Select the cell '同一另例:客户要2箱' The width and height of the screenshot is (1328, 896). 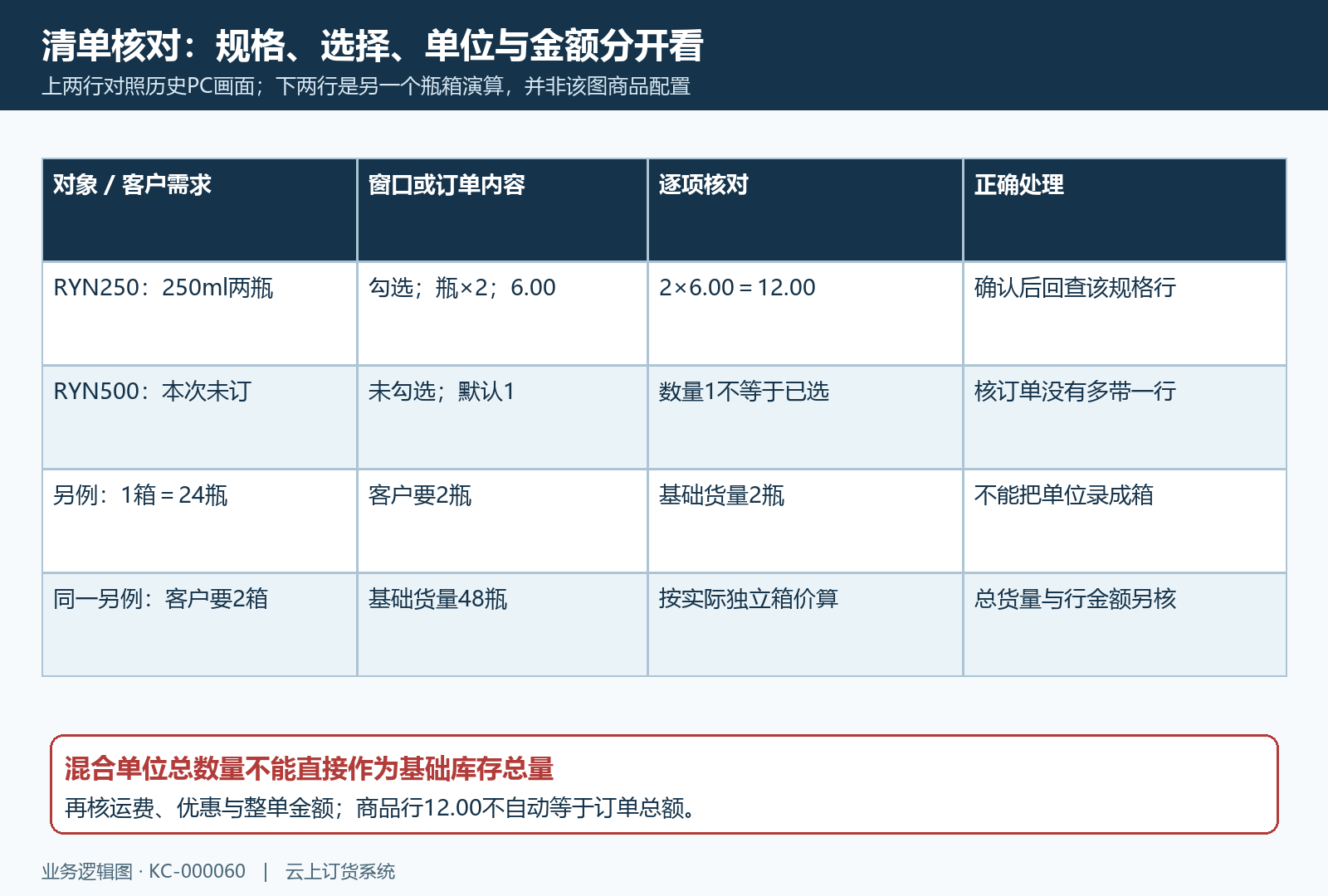199,625
